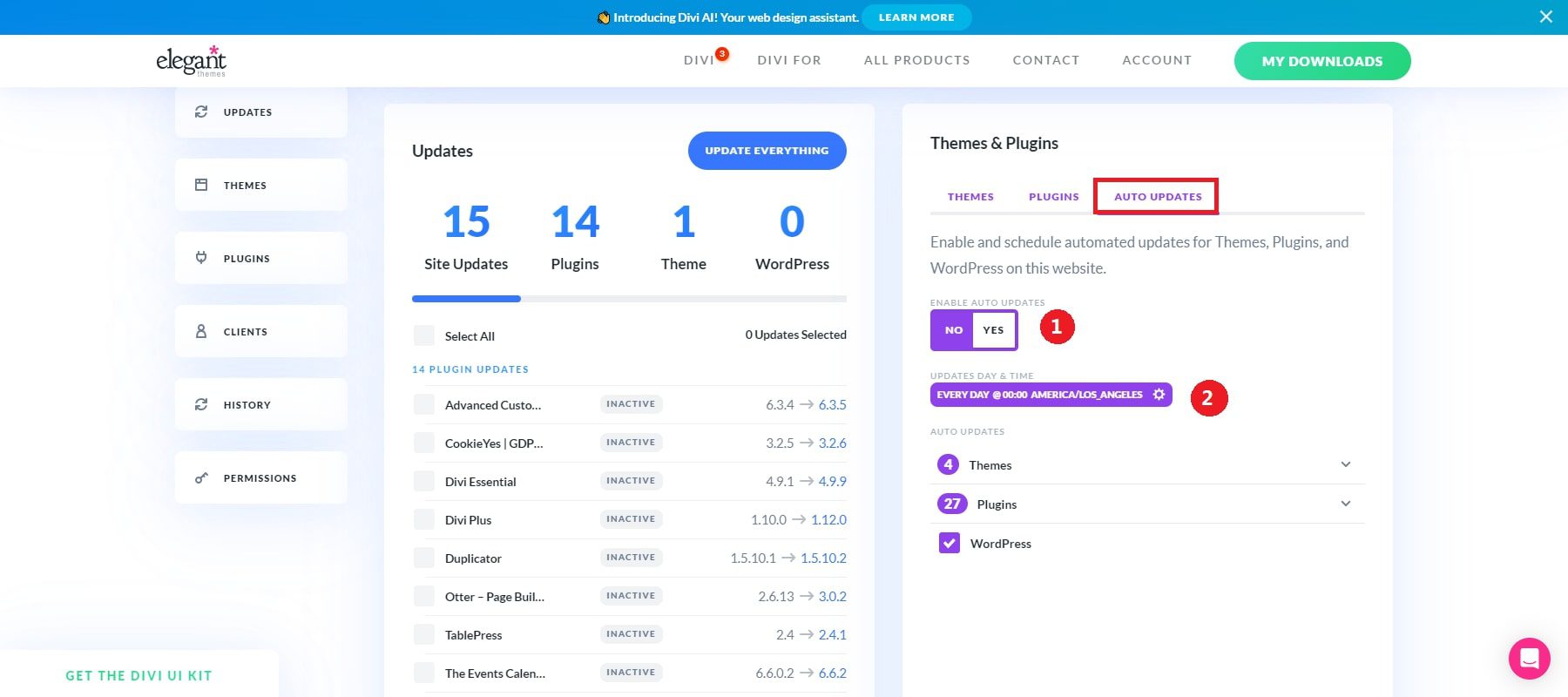Uncheck the WordPress auto update checkbox
The height and width of the screenshot is (697, 1568).
pyautogui.click(x=950, y=543)
